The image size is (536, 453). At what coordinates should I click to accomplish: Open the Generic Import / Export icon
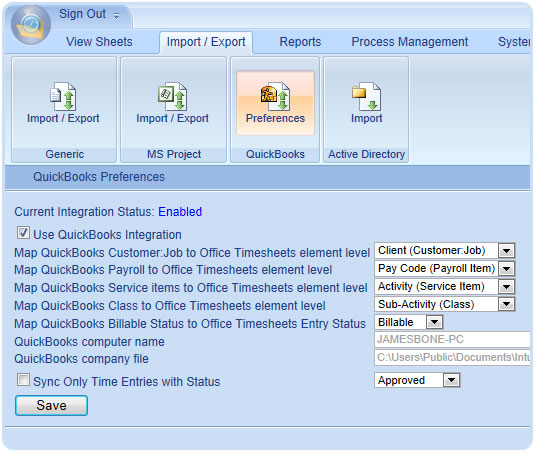(63, 103)
